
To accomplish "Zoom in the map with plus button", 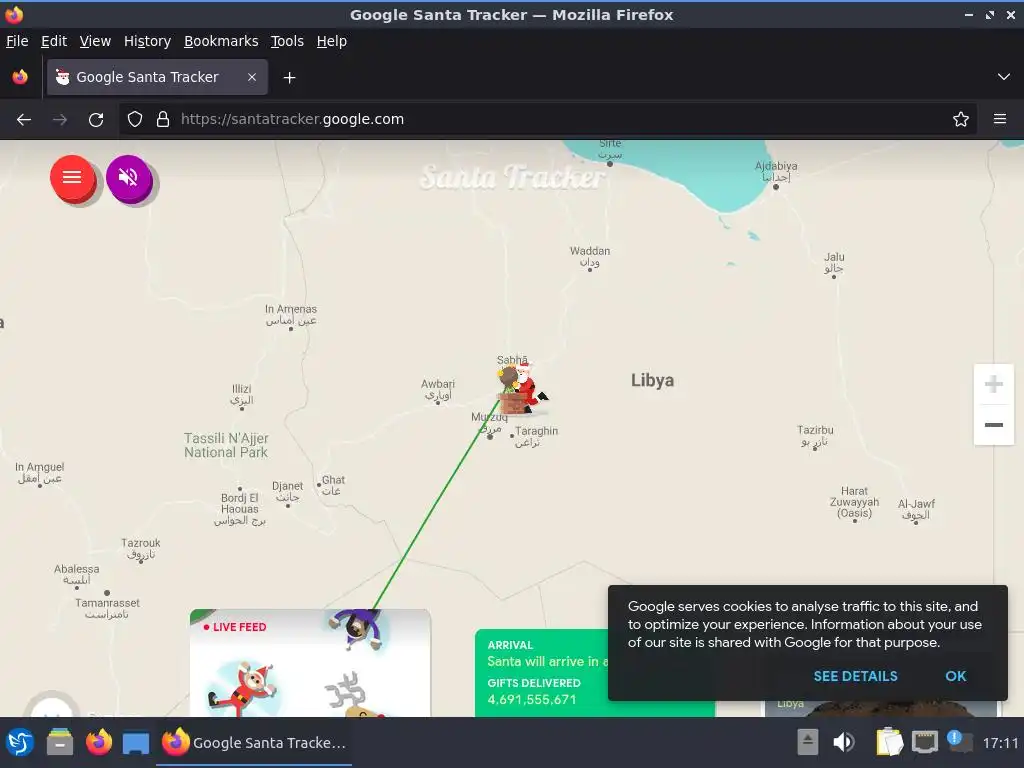I will click(993, 384).
